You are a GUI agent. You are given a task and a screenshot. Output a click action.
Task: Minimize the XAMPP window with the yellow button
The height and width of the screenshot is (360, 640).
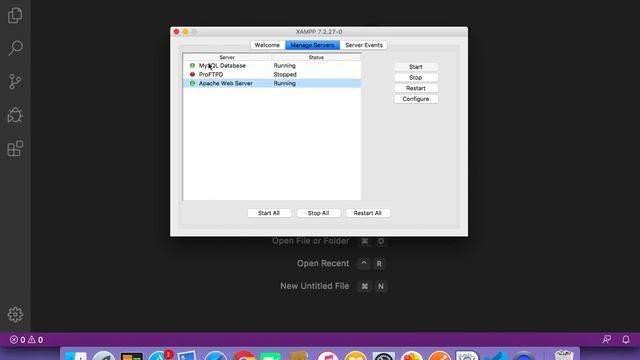(185, 31)
